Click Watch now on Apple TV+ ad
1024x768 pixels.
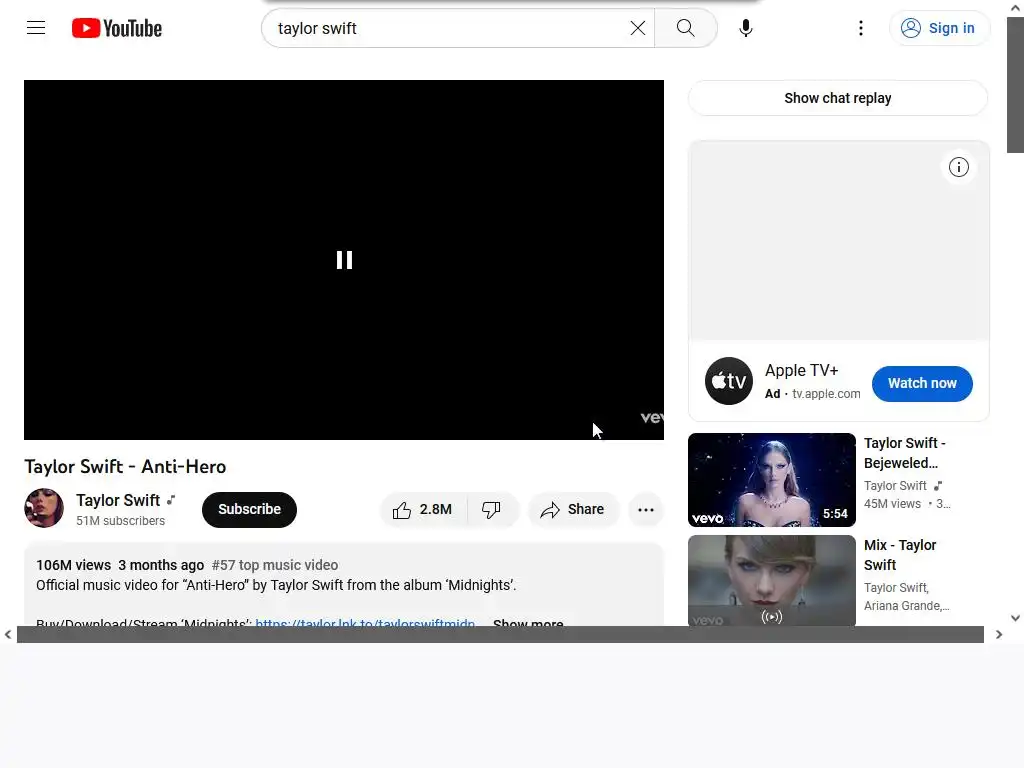922,383
